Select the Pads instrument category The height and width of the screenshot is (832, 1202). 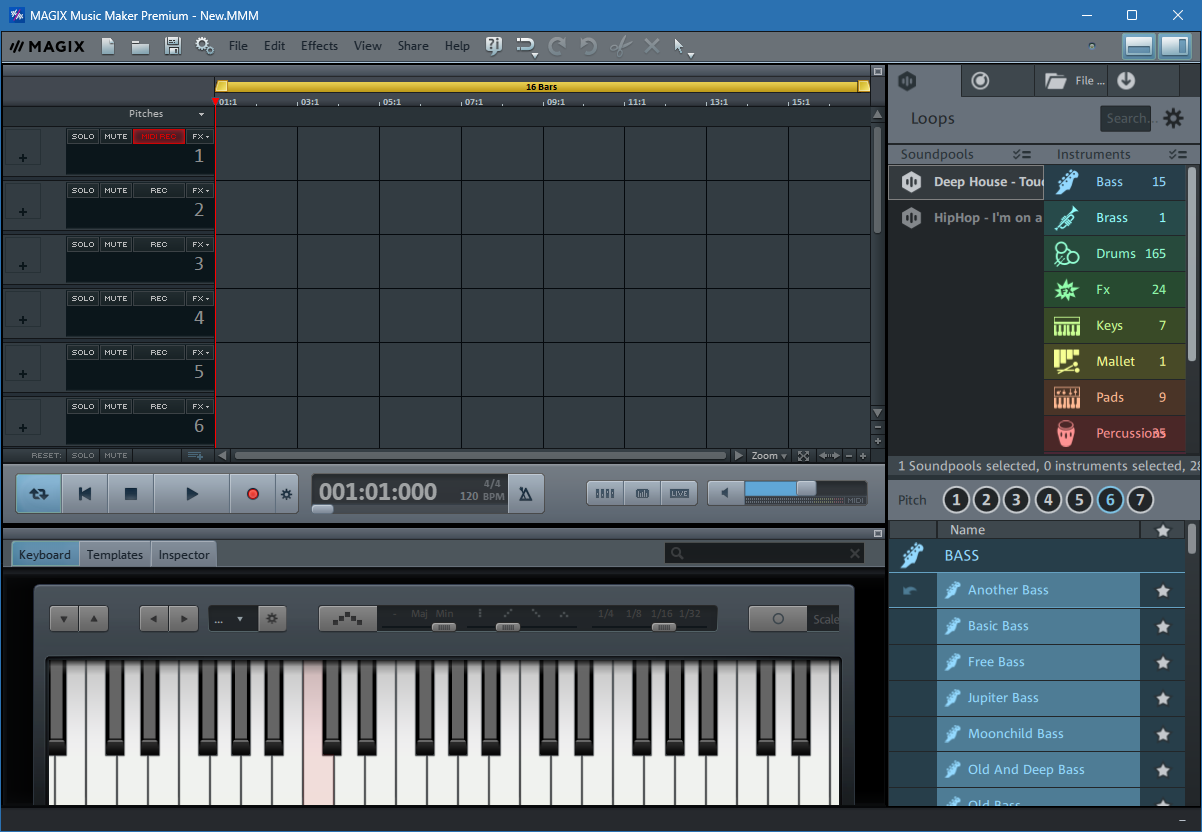tap(1115, 398)
